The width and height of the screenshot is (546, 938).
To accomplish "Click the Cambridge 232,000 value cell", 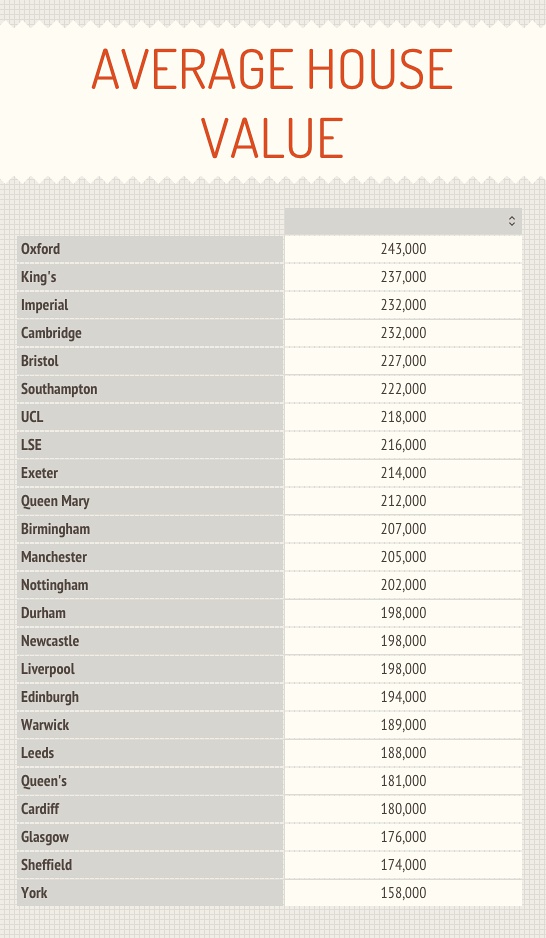I will pos(403,333).
